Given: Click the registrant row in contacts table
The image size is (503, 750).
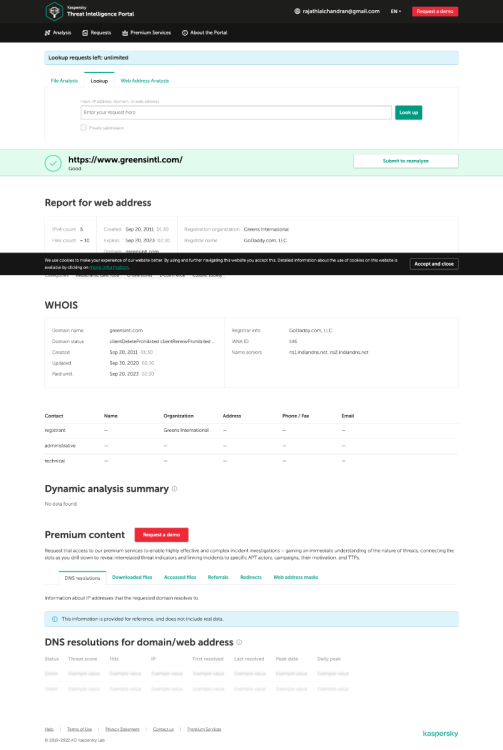Looking at the screenshot, I should [252, 430].
